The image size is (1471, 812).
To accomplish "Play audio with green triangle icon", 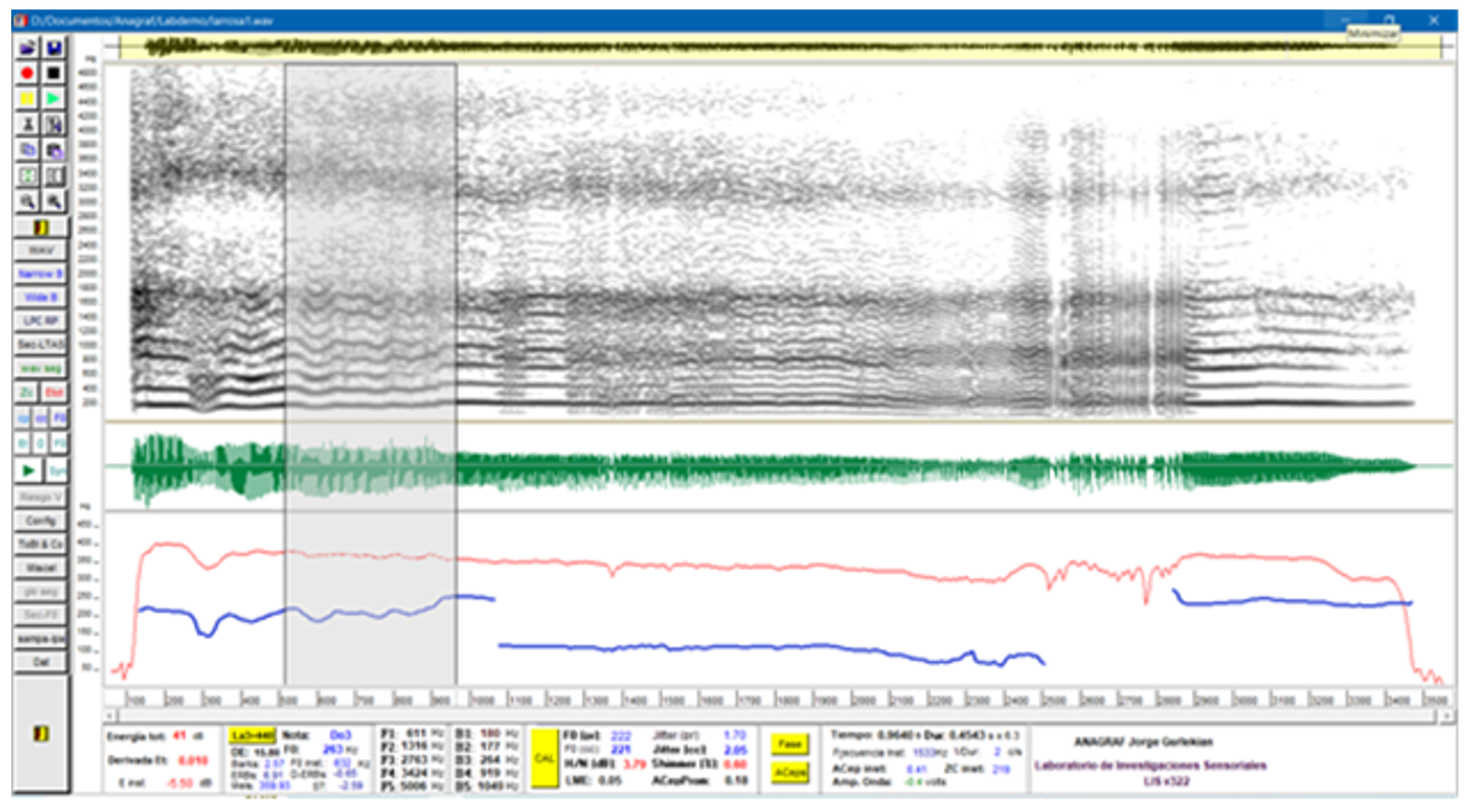I will (54, 99).
